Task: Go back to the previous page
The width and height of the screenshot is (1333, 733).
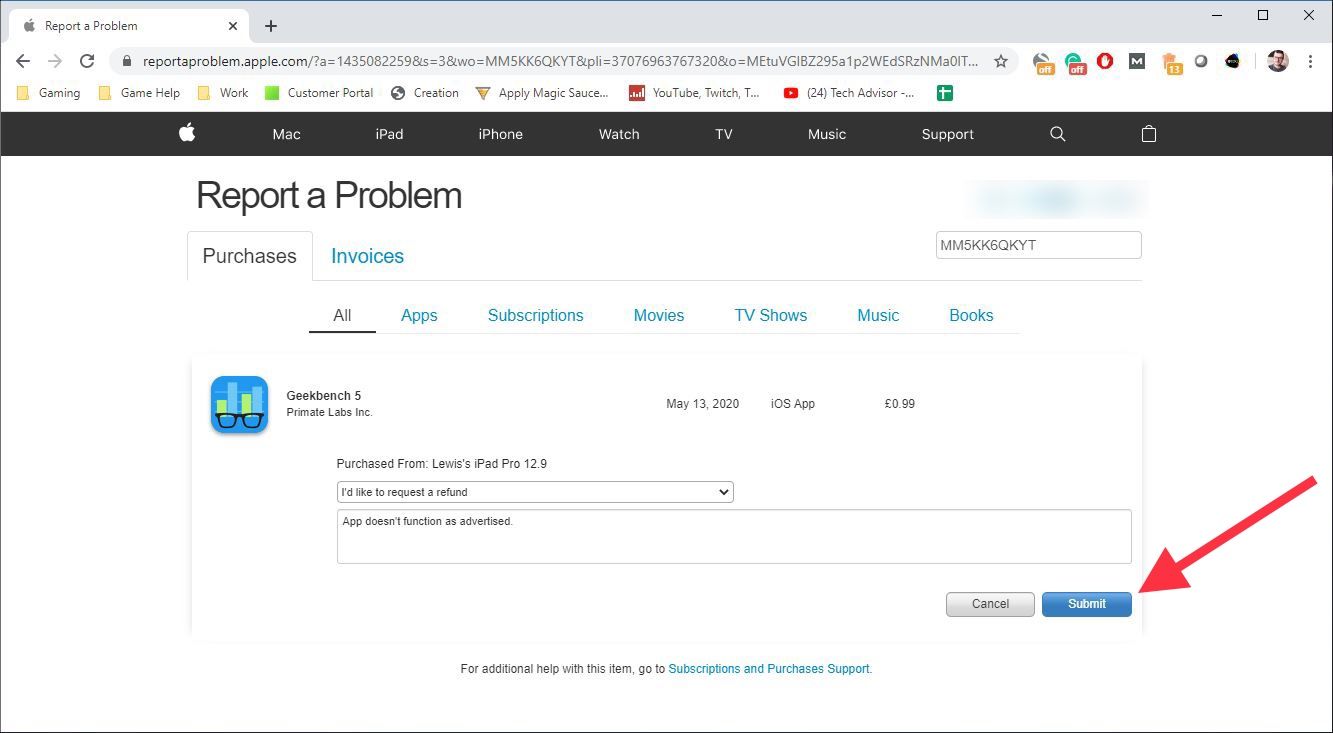Action: pyautogui.click(x=23, y=61)
